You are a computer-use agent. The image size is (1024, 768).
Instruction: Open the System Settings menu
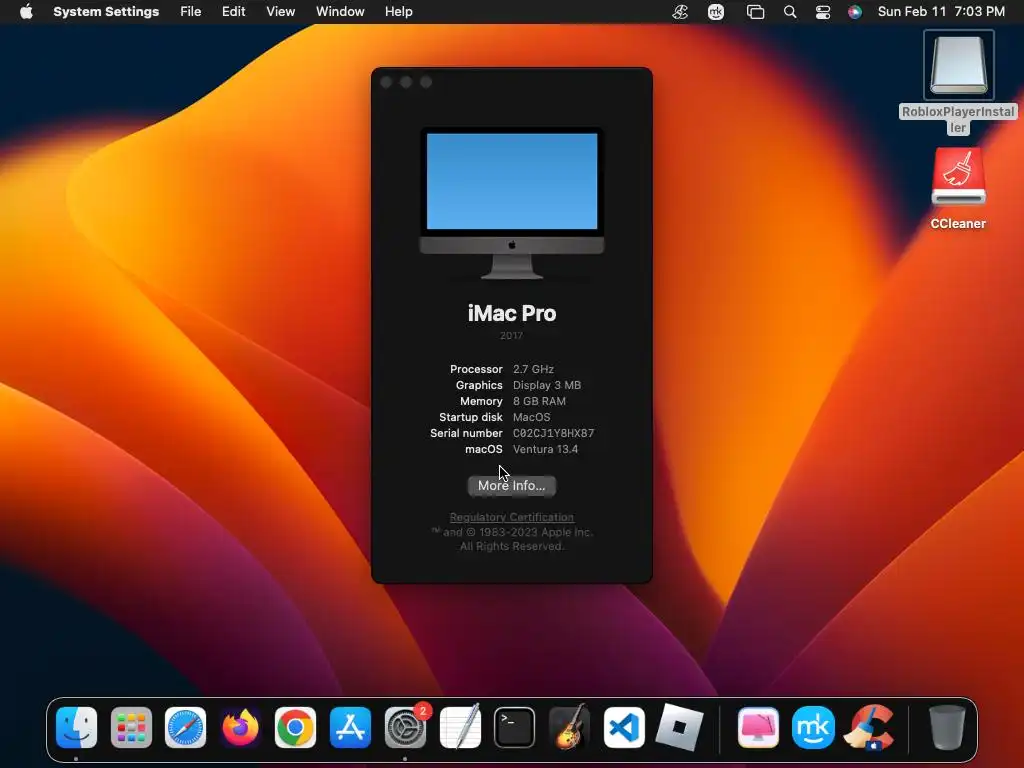point(106,12)
